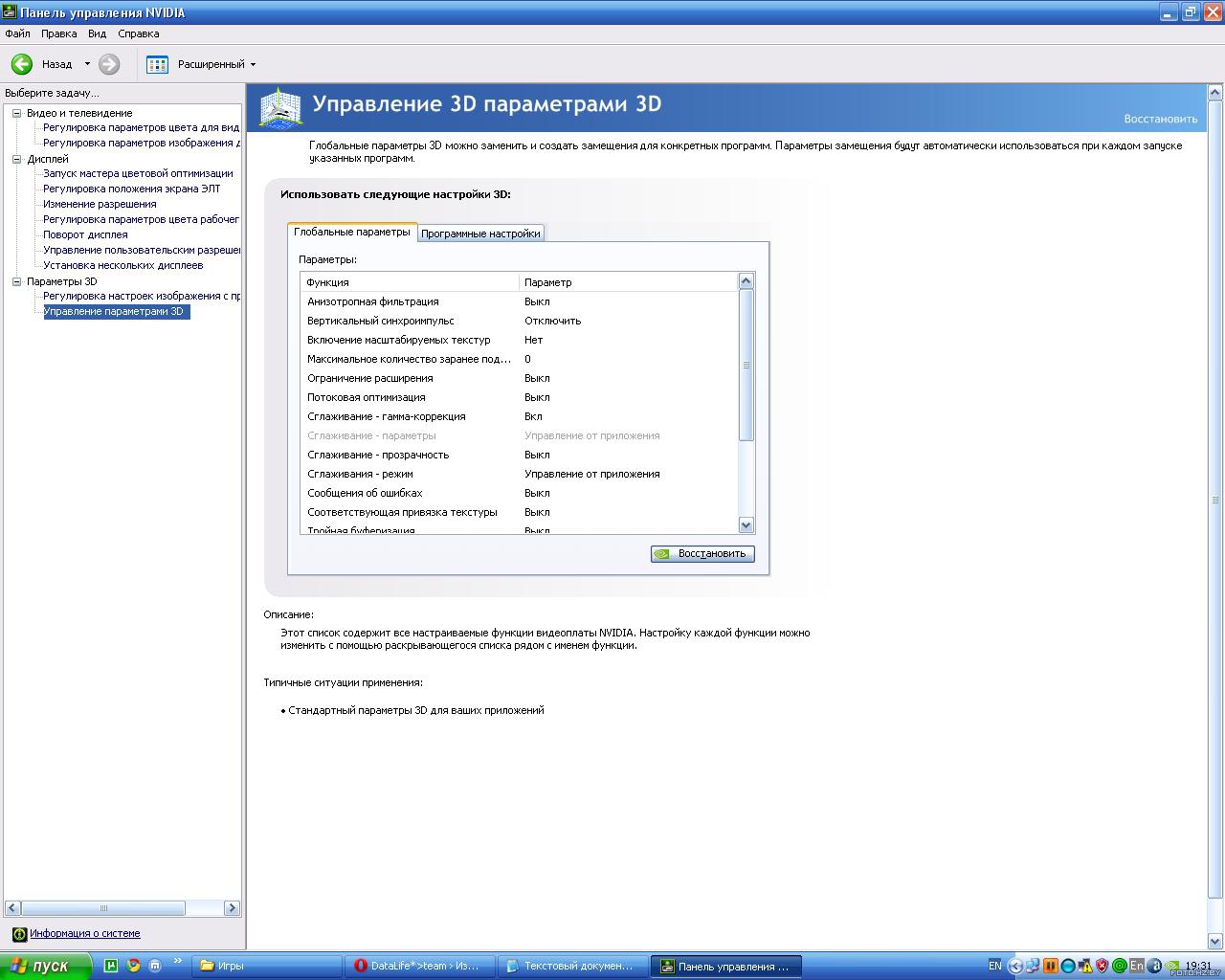Click the NVIDIA title bar icon
This screenshot has height=980, width=1225.
10,12
